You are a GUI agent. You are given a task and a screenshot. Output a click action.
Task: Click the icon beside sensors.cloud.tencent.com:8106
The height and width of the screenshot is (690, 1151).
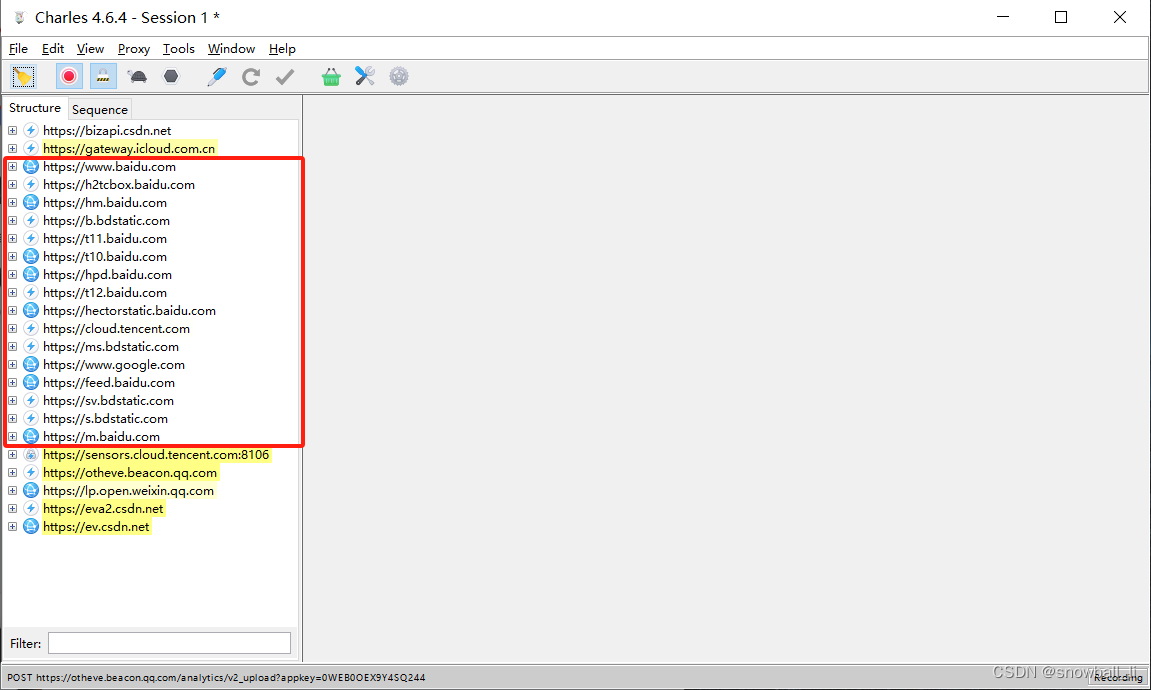[x=31, y=454]
